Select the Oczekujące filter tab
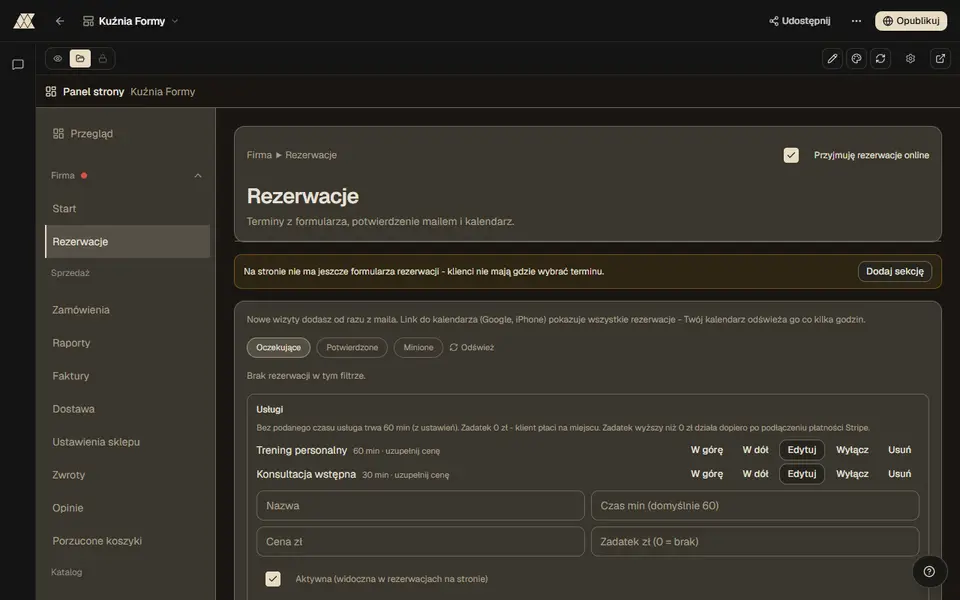960x600 pixels. click(279, 347)
